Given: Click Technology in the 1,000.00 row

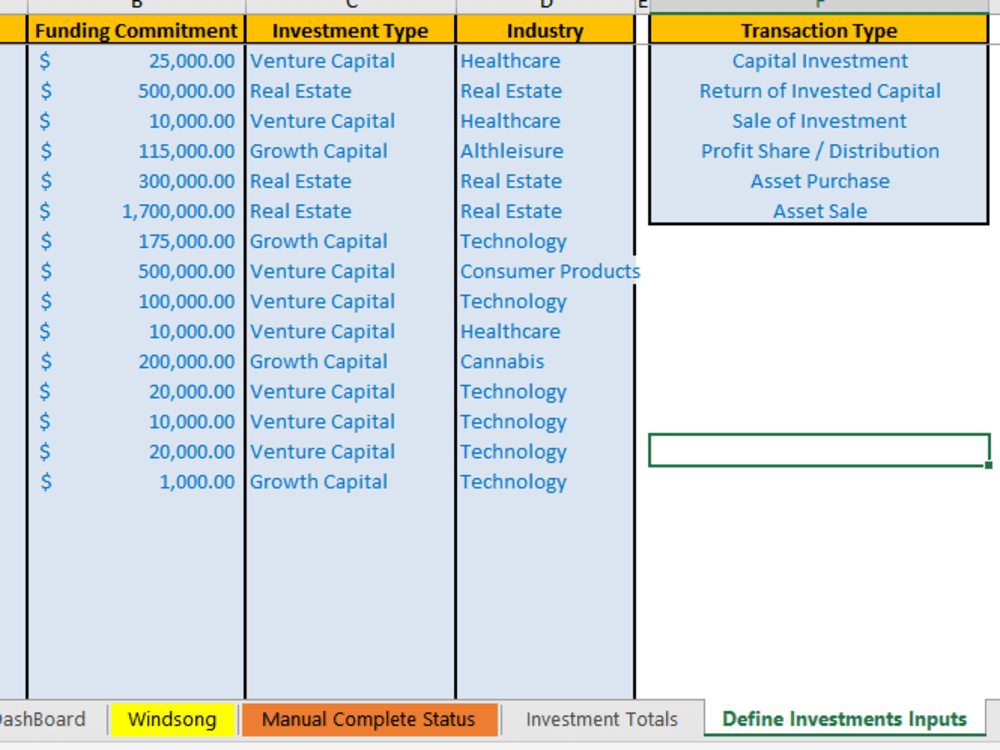Looking at the screenshot, I should (545, 482).
